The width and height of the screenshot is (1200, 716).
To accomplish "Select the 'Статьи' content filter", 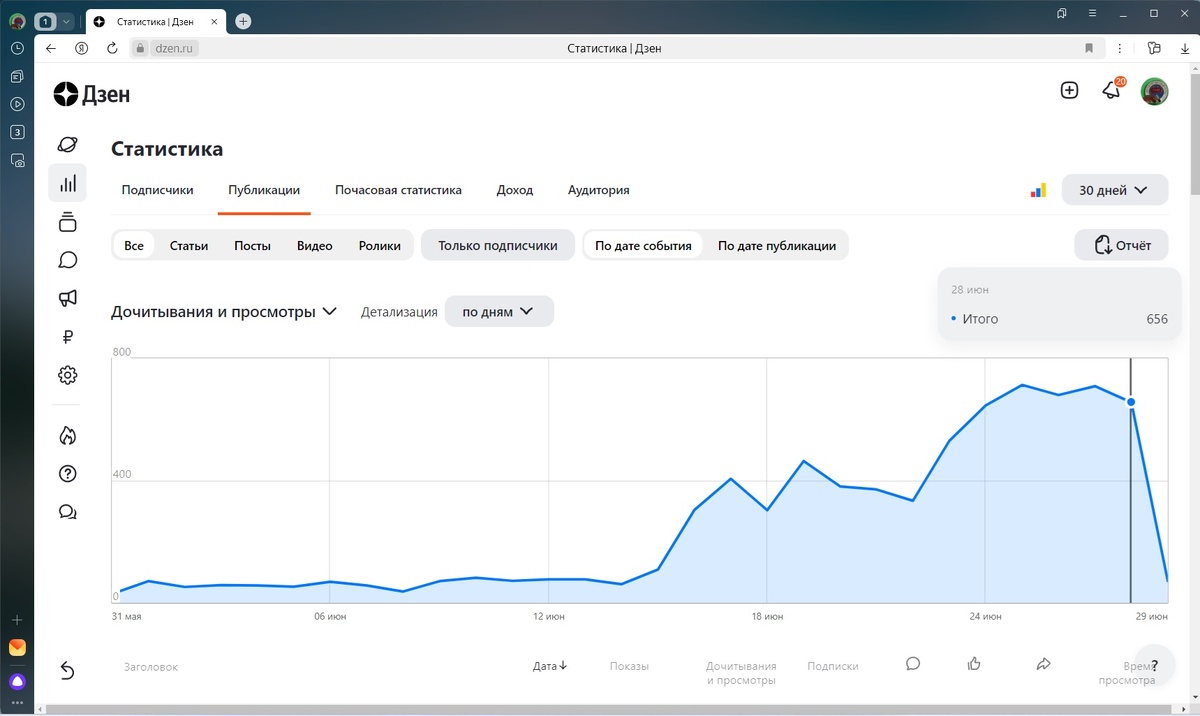I will point(189,245).
